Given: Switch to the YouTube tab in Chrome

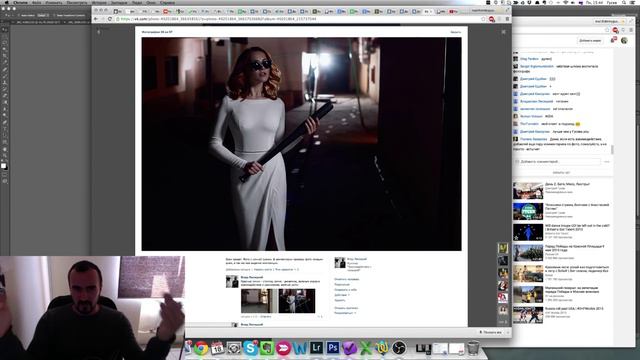Looking at the screenshot, I should [453, 11].
